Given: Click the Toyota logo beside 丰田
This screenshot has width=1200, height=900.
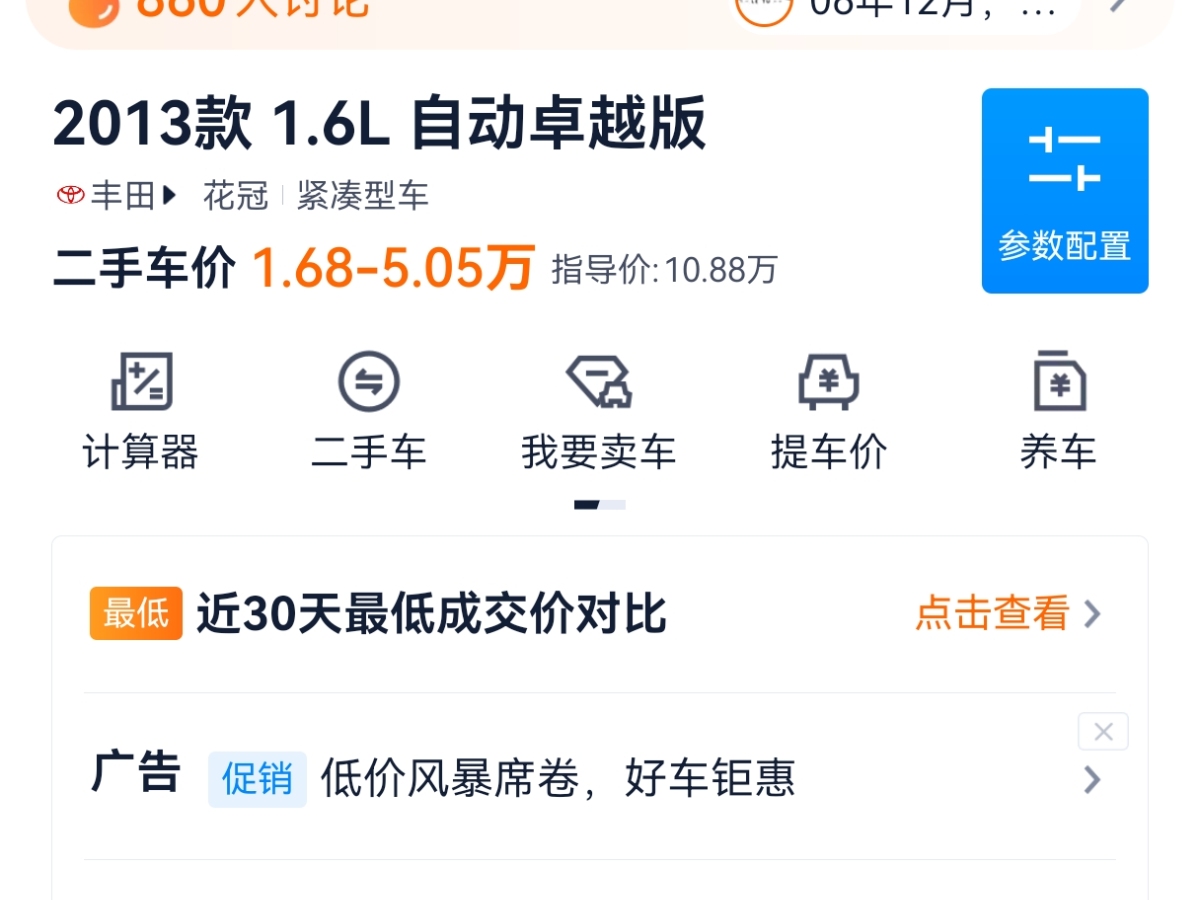Looking at the screenshot, I should point(70,195).
